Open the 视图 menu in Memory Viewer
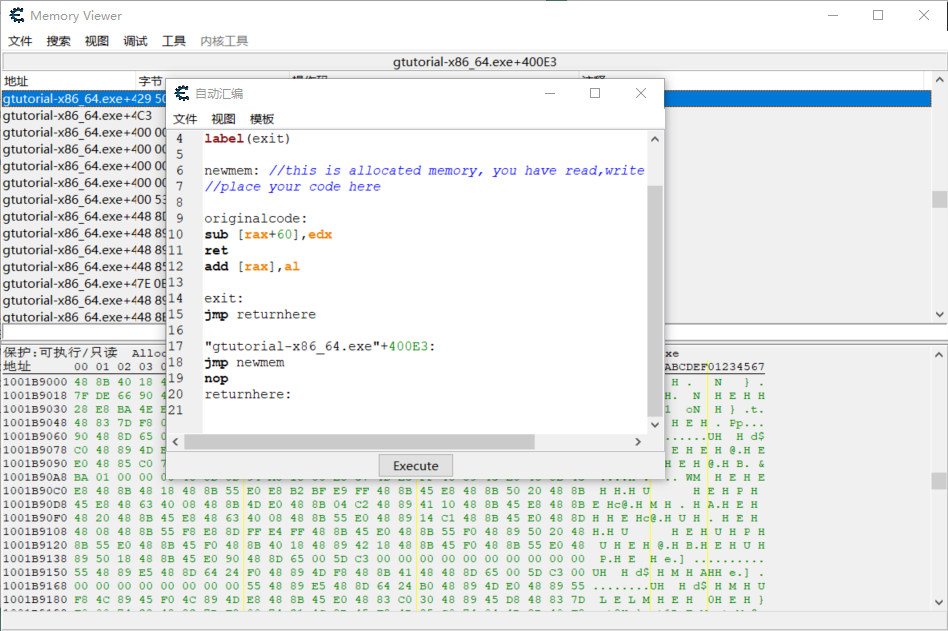Screen dimensions: 948x631 coord(95,41)
